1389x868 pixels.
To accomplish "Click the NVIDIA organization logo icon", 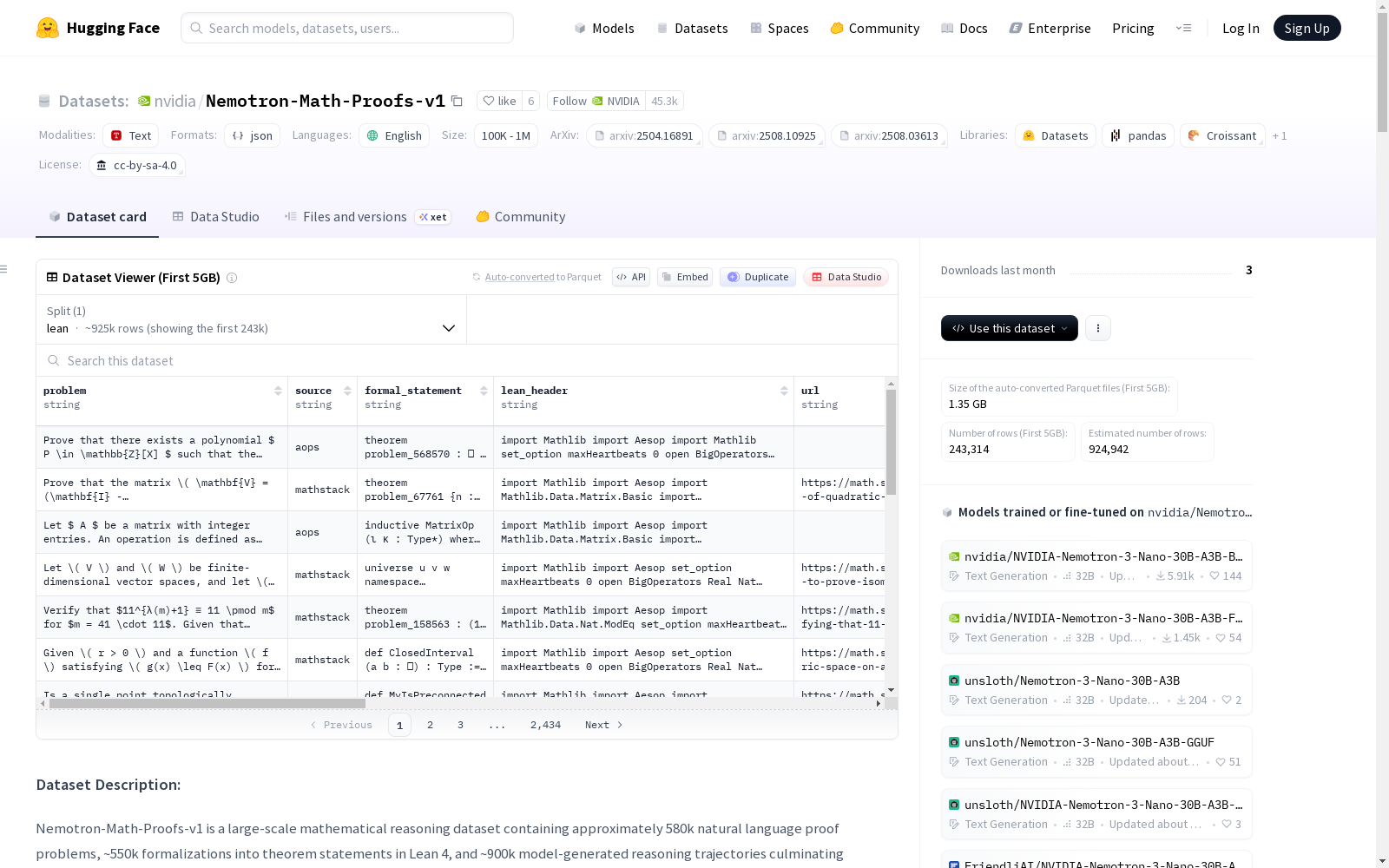I will pos(144,101).
